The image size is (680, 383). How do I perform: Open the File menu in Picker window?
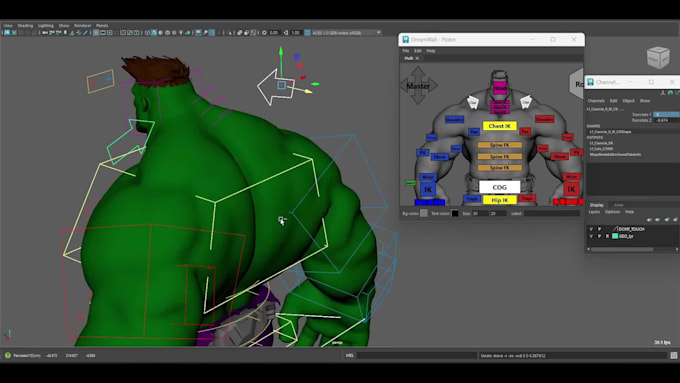tap(405, 51)
